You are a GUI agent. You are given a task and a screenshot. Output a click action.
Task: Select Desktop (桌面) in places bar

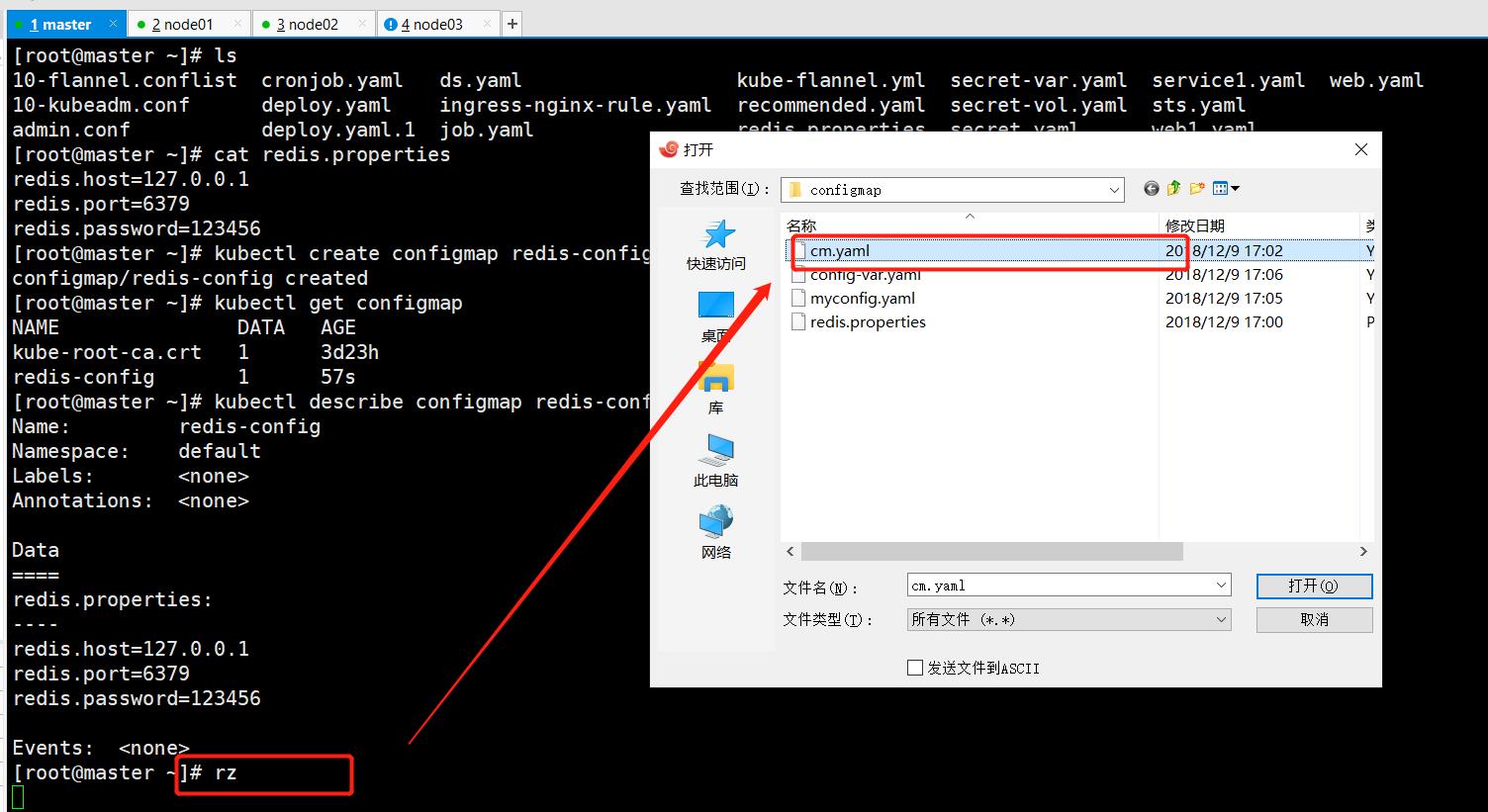pos(716,316)
